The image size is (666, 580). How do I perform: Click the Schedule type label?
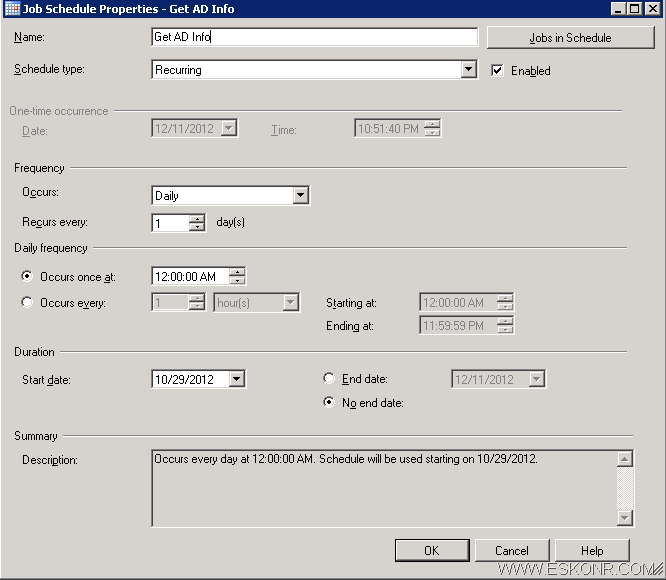(49, 69)
